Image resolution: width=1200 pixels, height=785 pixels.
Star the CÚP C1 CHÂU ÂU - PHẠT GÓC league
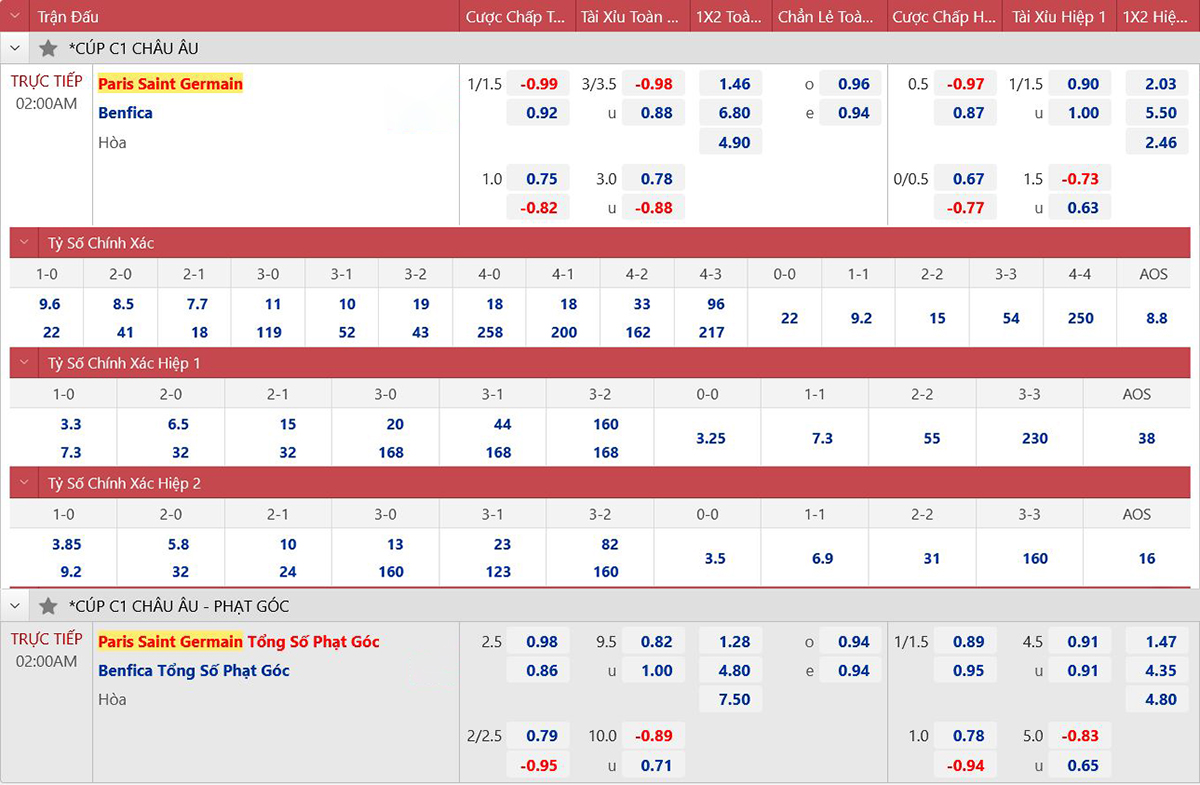[48, 606]
